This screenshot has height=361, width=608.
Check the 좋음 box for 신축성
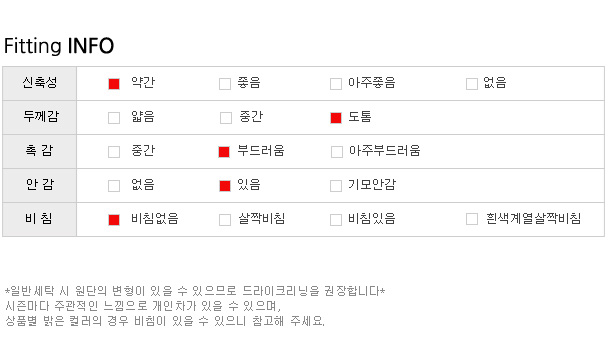pos(225,84)
